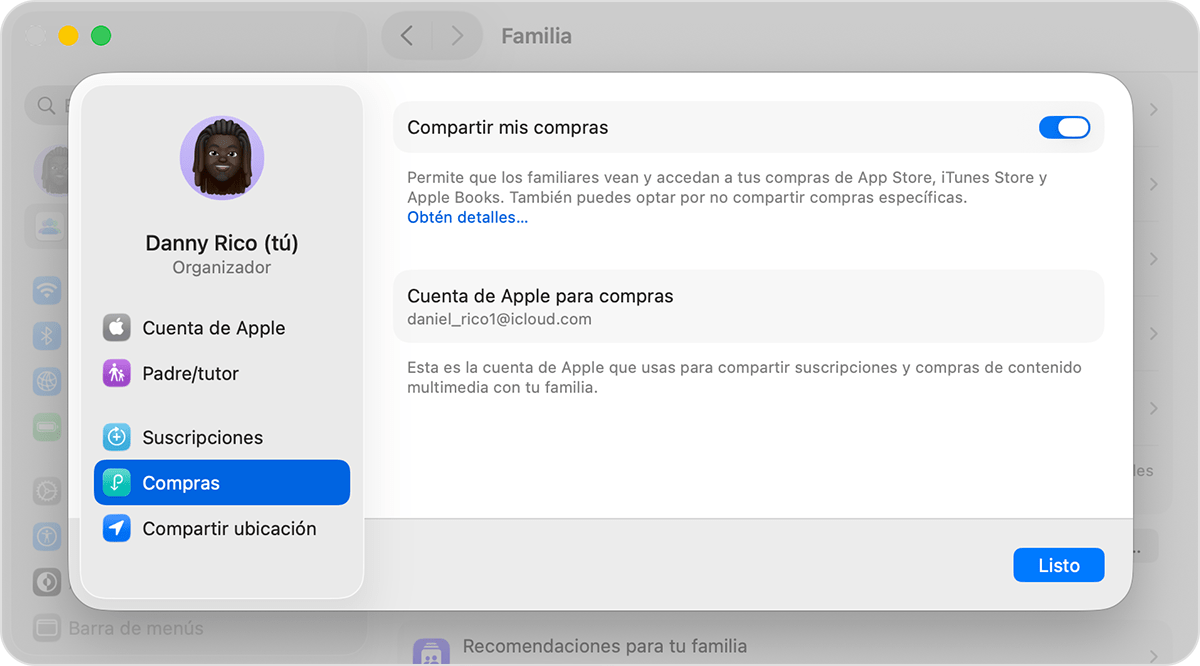1200x666 pixels.
Task: Select the search icon in the sidebar
Action: pyautogui.click(x=46, y=105)
